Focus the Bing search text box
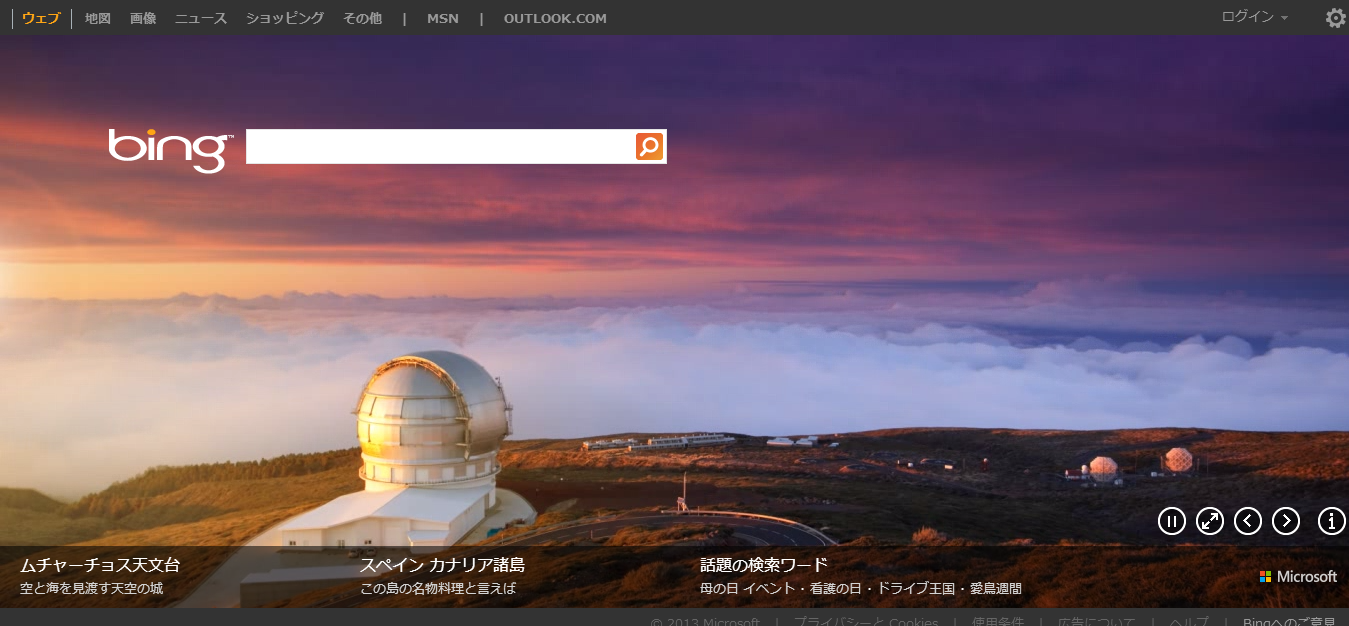This screenshot has height=626, width=1349. tap(440, 147)
